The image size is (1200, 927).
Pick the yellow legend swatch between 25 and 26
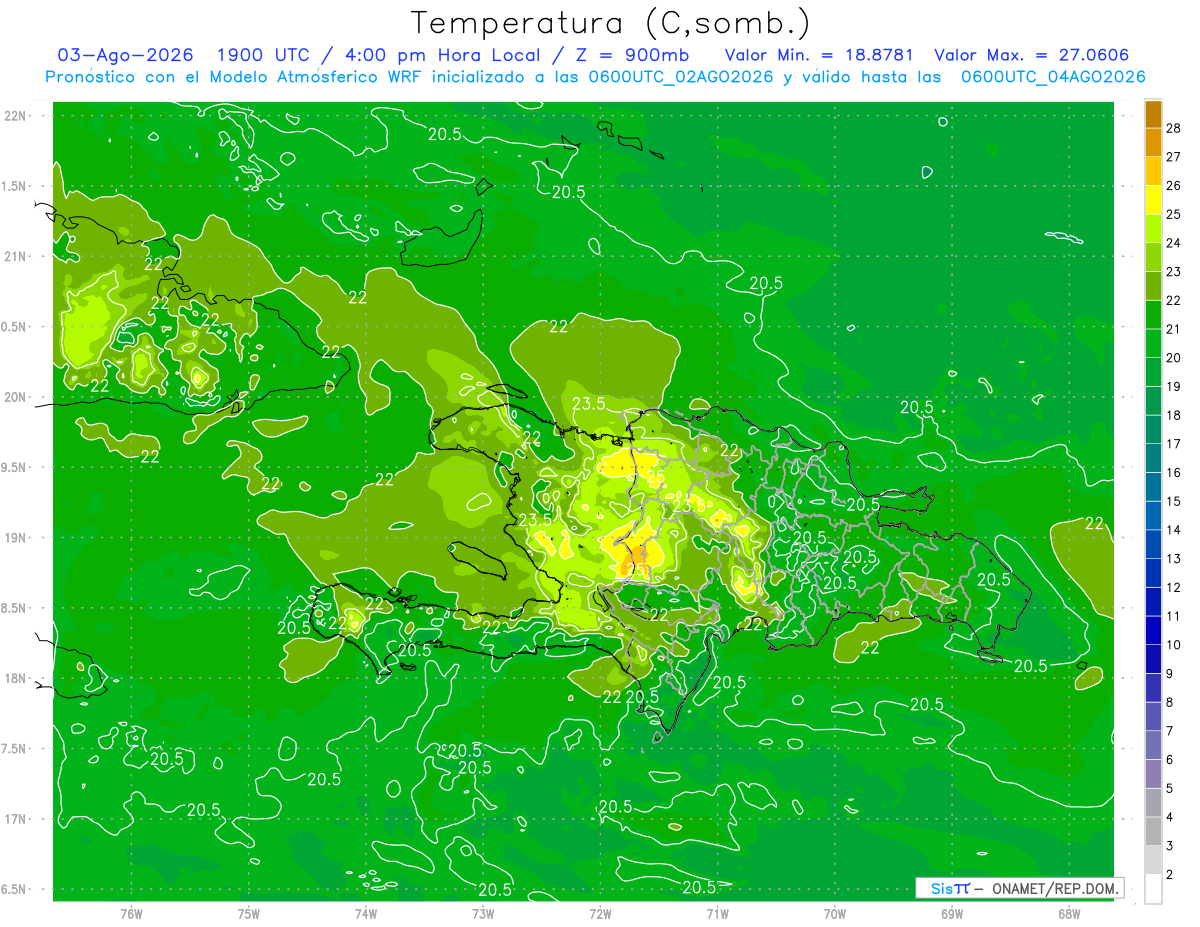pos(1153,199)
